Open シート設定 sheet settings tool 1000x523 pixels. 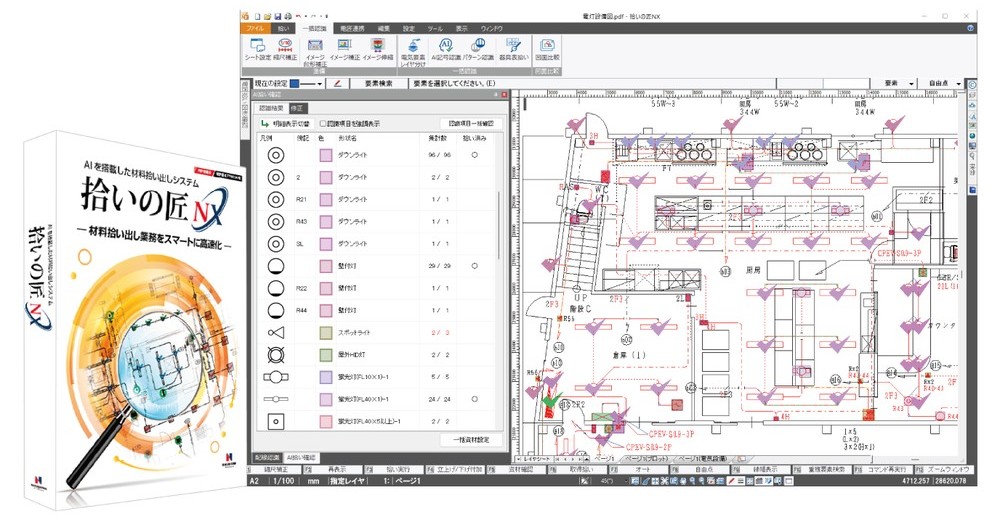click(x=258, y=48)
